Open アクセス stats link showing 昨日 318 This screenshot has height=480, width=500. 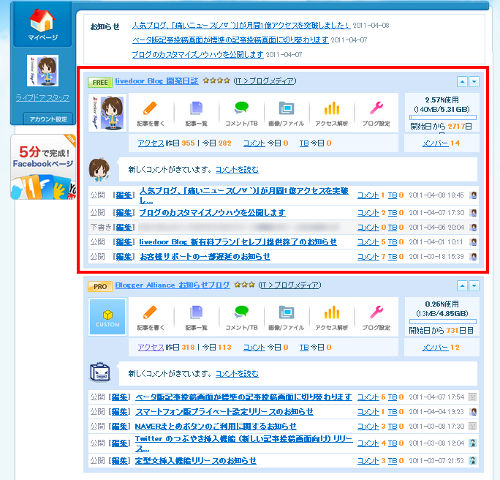tap(151, 347)
